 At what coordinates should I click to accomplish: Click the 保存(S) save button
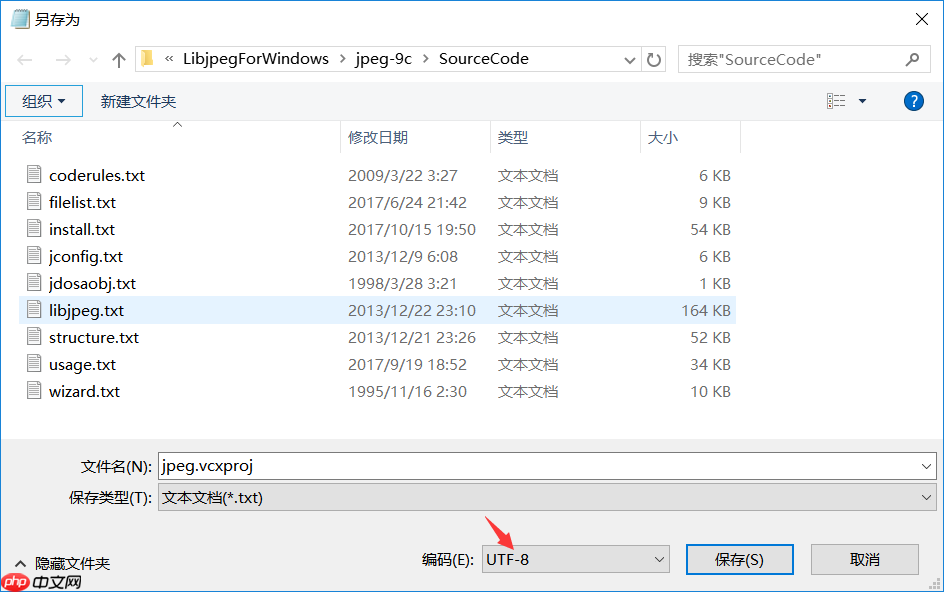(739, 559)
